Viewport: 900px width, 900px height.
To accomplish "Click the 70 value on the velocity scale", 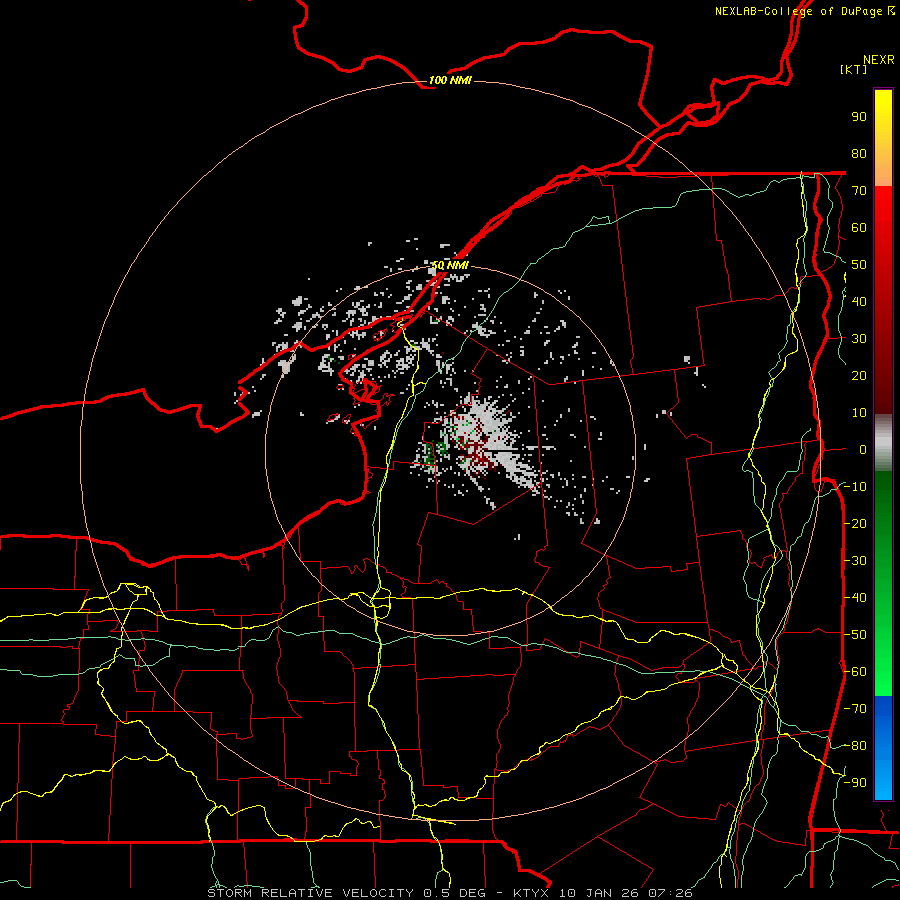I will [859, 191].
